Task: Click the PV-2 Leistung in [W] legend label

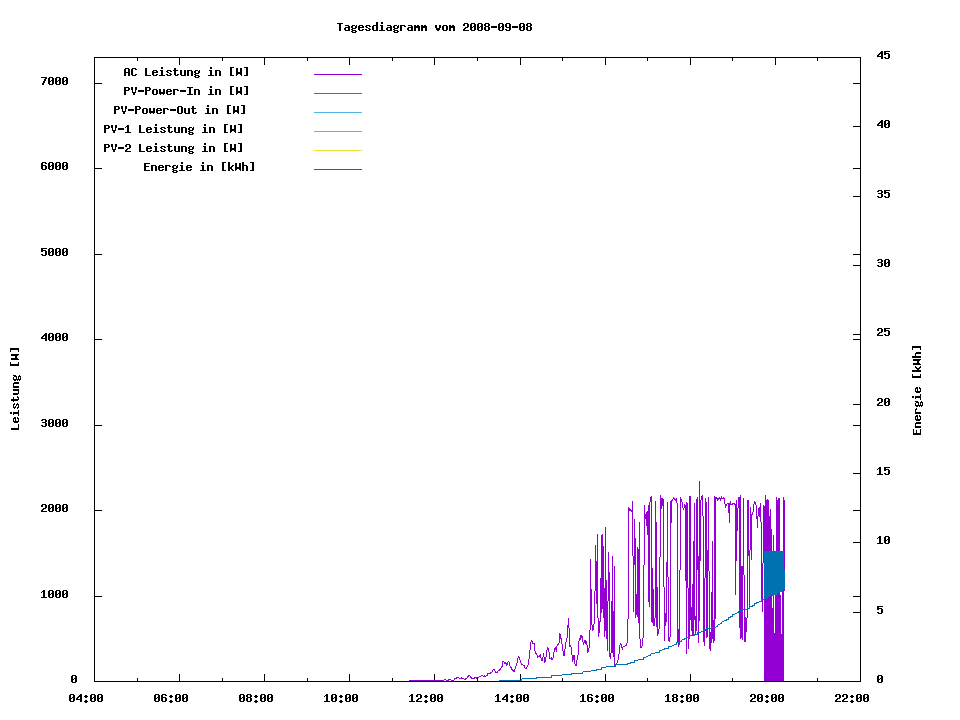Action: click(173, 148)
